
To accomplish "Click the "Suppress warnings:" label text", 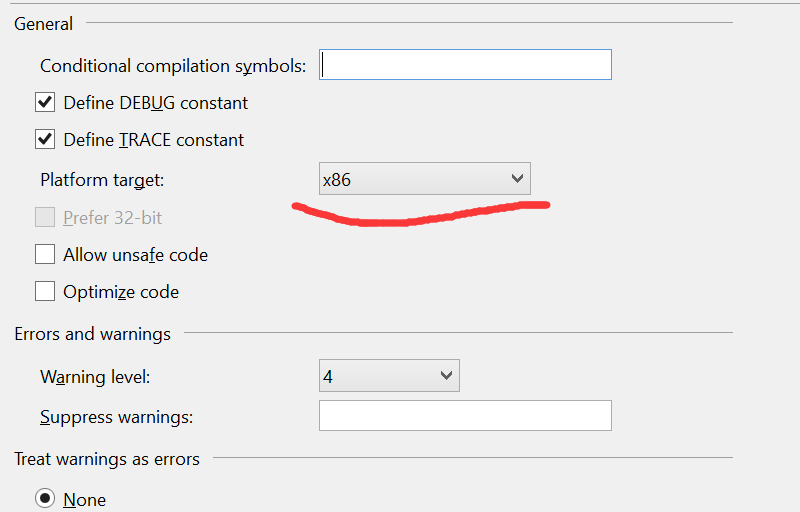I will click(116, 417).
